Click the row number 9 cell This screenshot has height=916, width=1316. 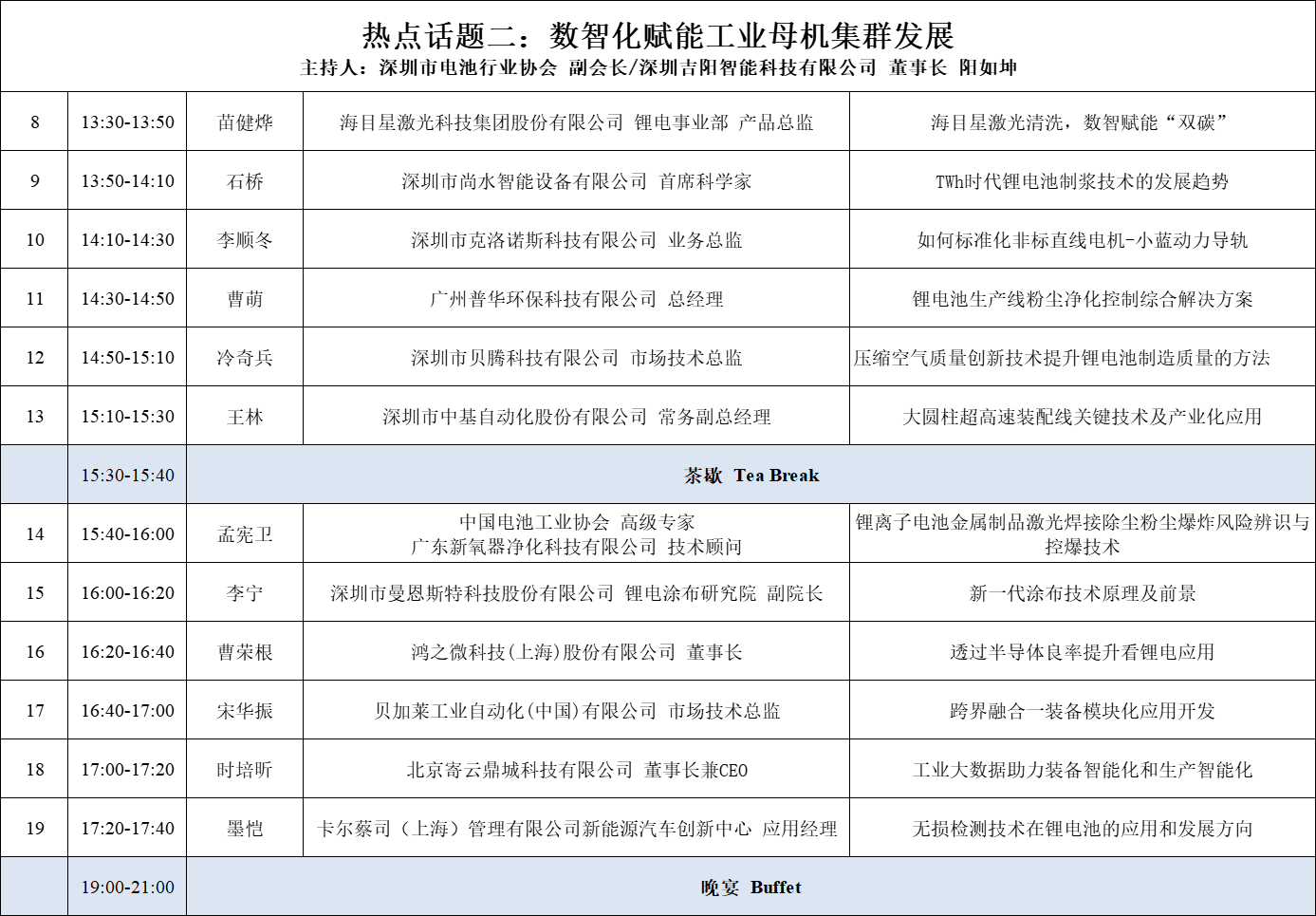[x=34, y=180]
